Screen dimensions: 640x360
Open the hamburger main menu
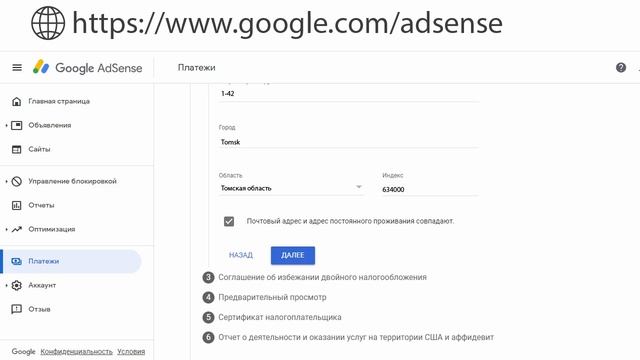(17, 68)
